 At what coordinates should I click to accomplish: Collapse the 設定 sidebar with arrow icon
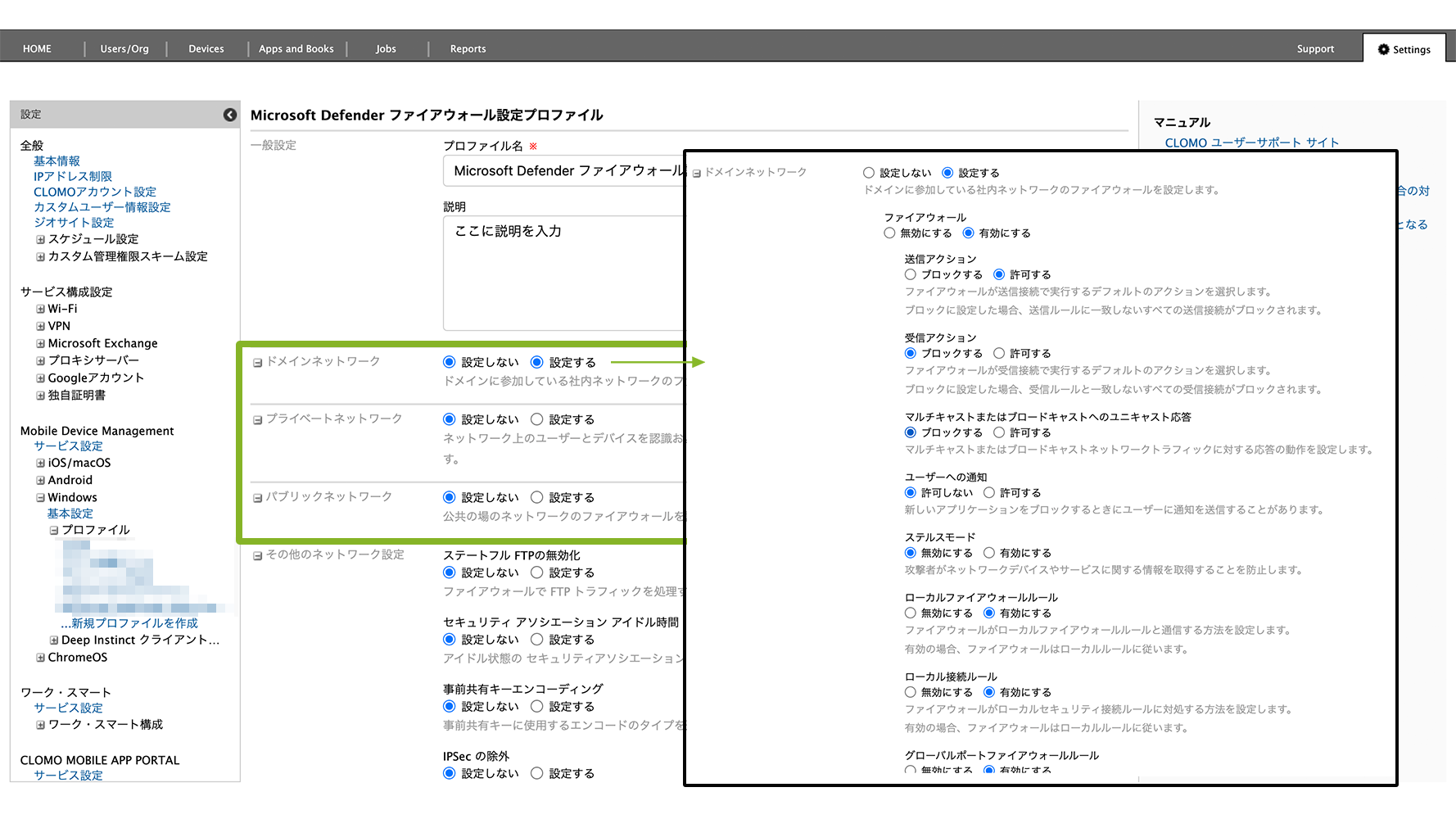click(x=230, y=115)
